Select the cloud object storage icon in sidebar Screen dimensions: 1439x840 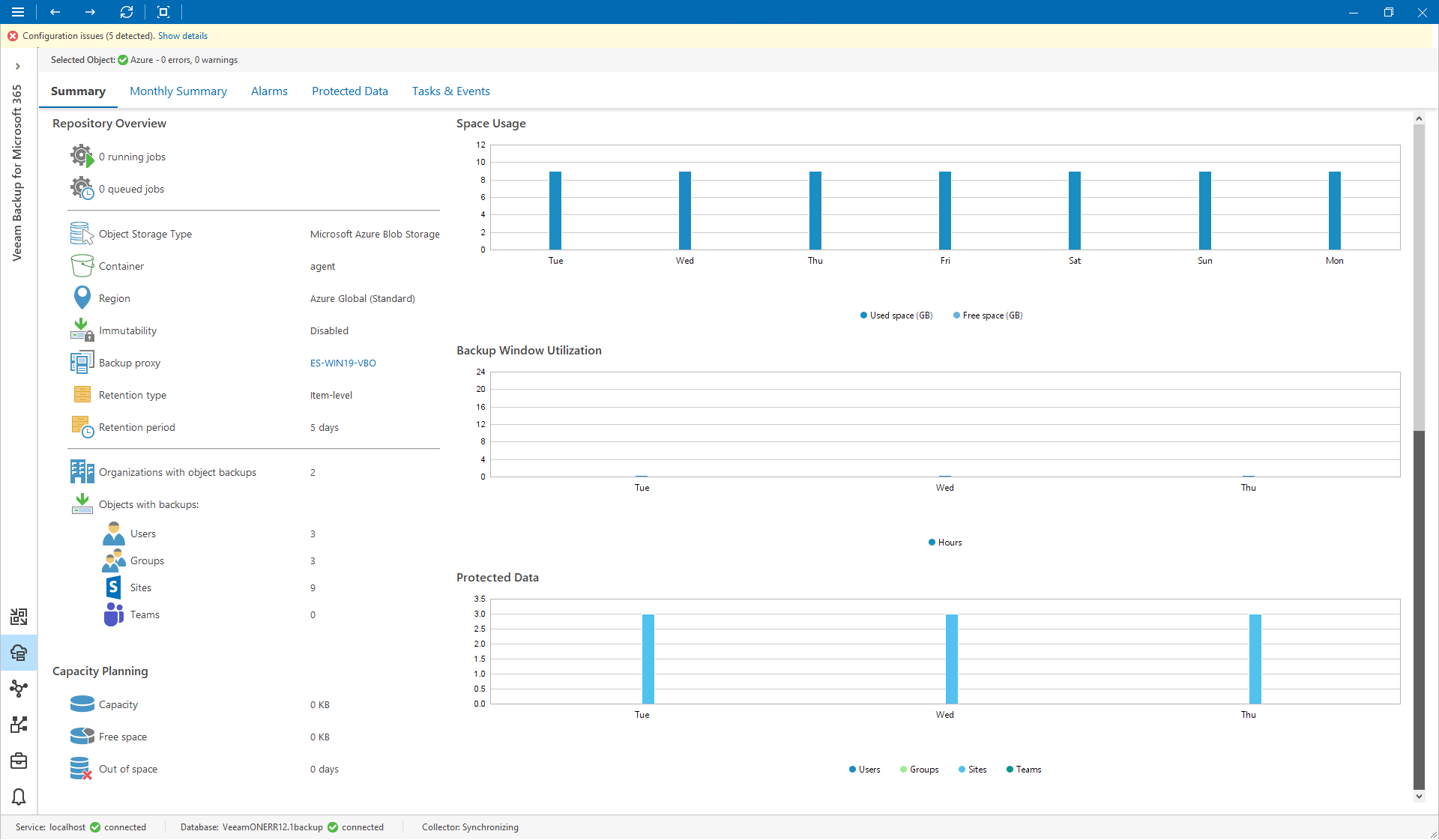tap(18, 653)
